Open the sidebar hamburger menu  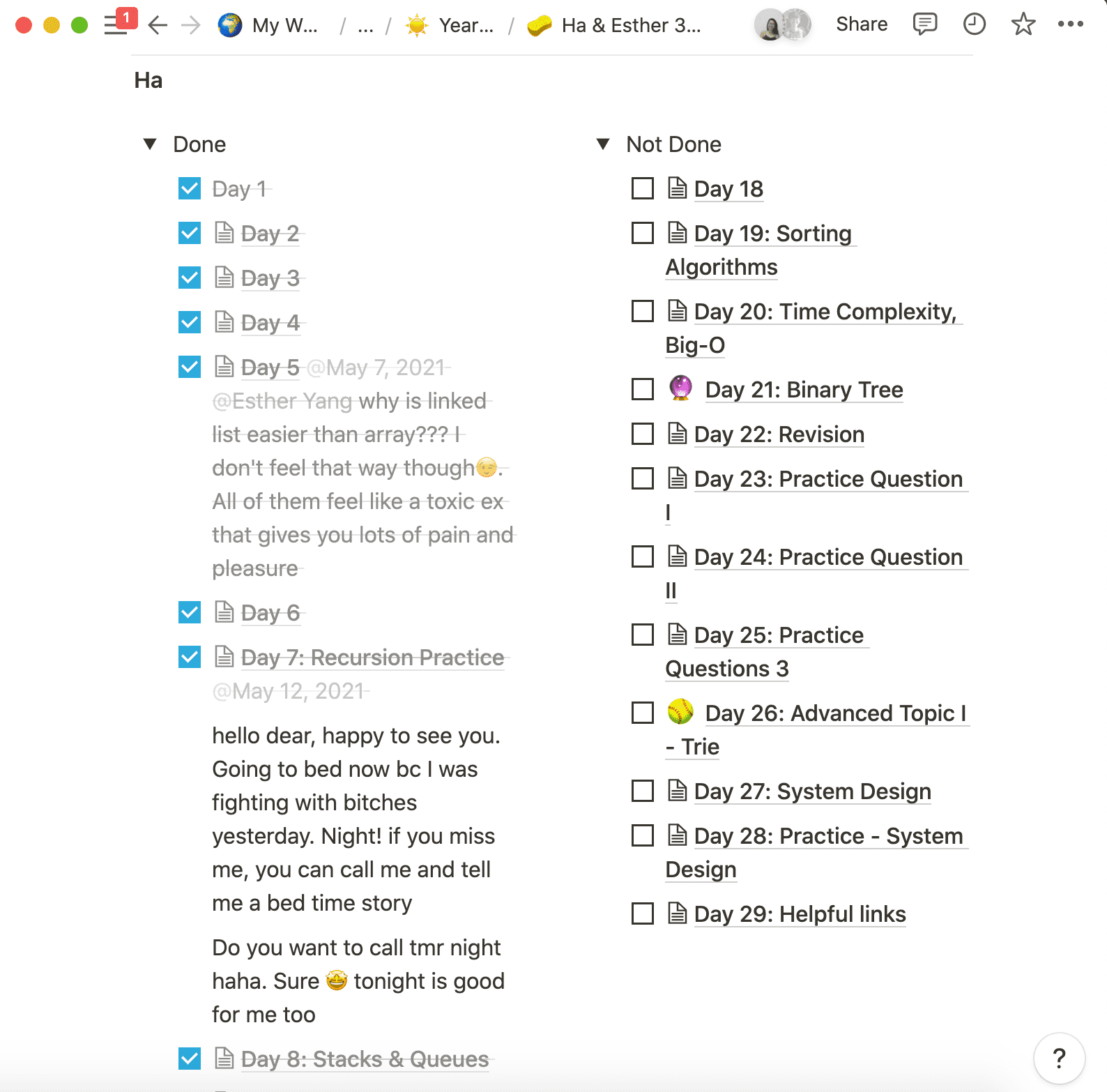click(x=115, y=26)
